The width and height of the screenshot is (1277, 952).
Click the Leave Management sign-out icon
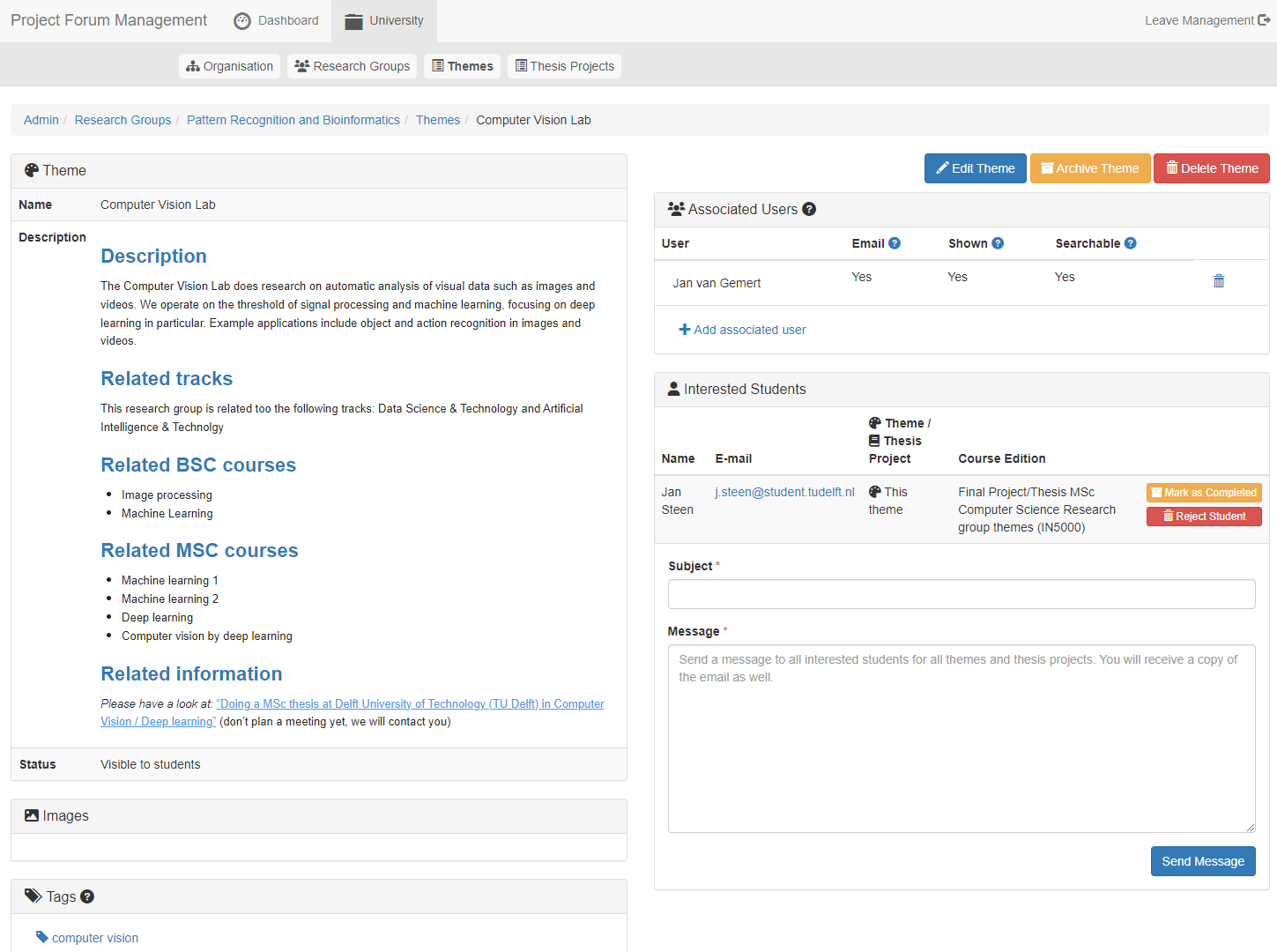[1264, 20]
